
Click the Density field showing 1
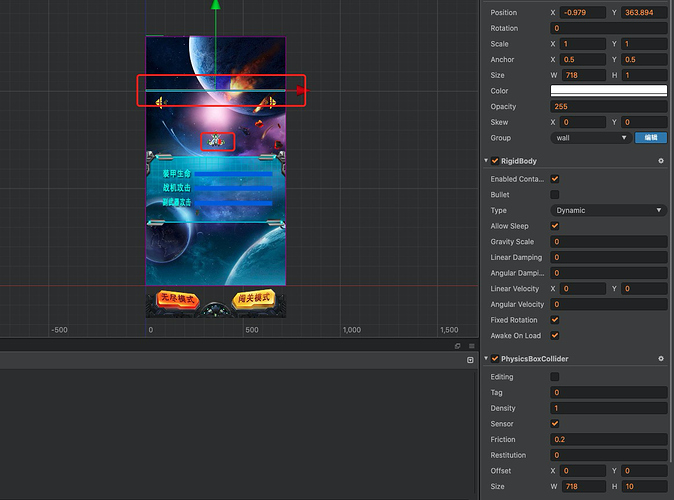[x=609, y=408]
